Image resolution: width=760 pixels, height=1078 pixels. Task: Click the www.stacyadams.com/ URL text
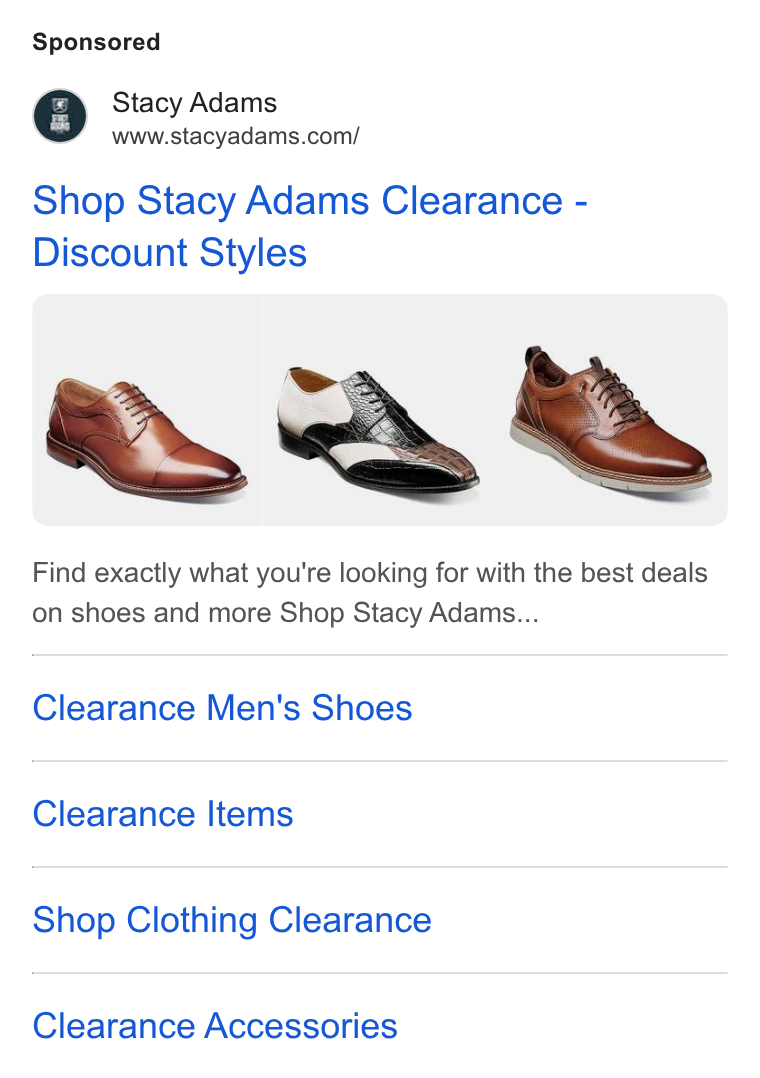click(x=236, y=136)
